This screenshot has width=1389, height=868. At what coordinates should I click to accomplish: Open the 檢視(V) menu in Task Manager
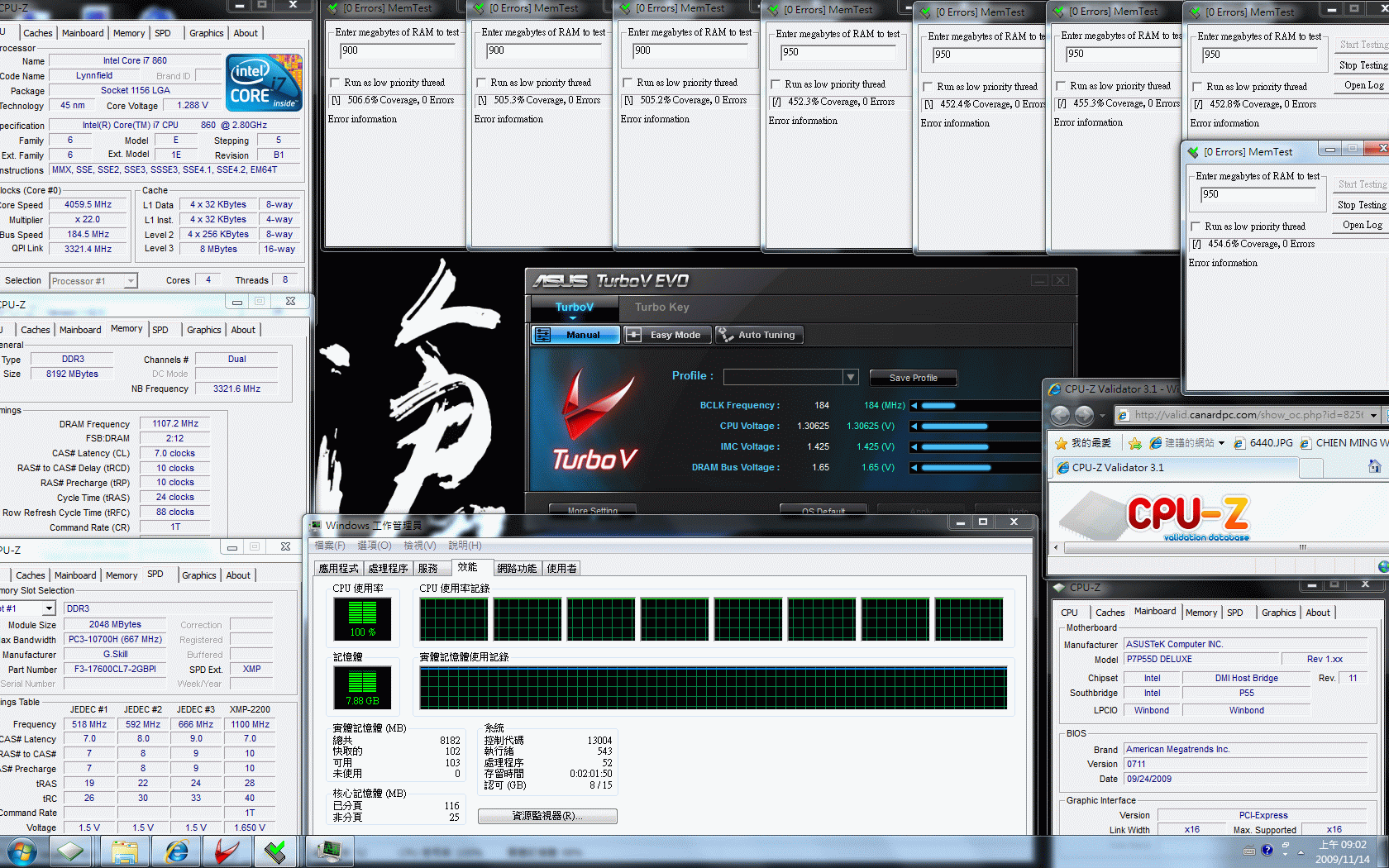420,546
